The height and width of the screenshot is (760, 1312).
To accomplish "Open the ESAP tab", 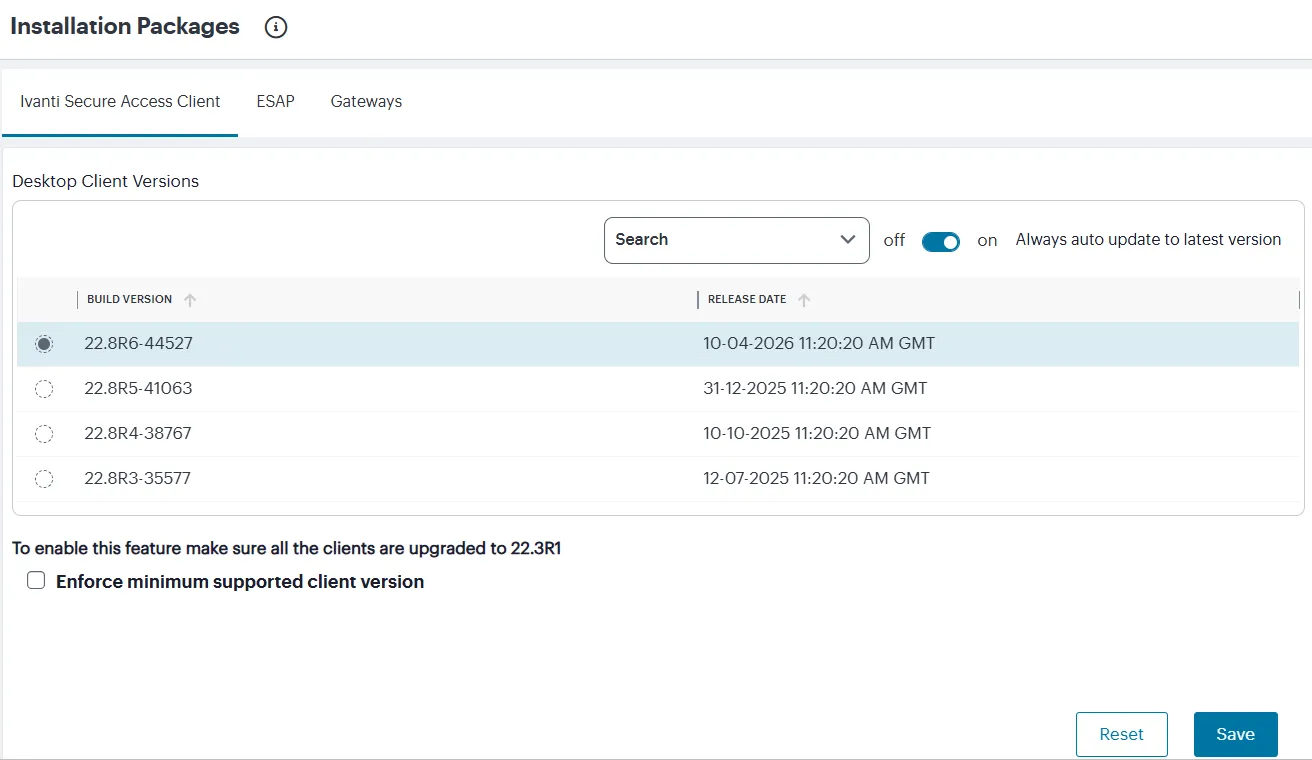I will coord(275,101).
